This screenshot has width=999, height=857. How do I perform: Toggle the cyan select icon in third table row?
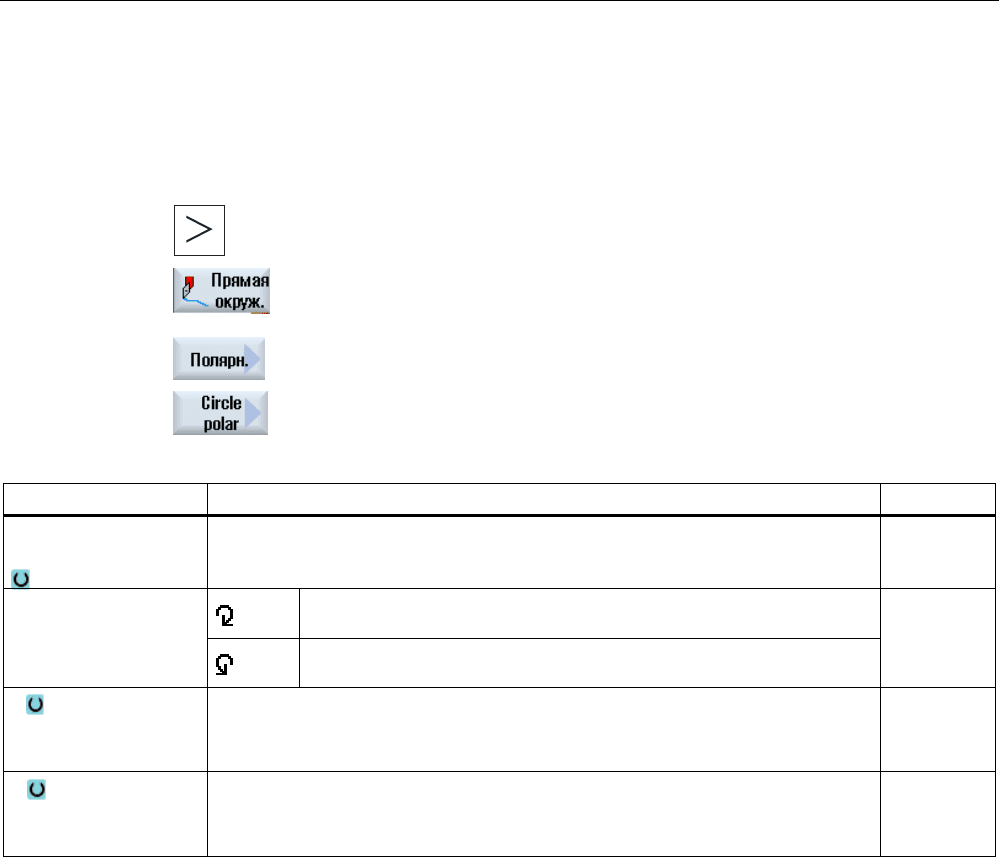(x=35, y=704)
